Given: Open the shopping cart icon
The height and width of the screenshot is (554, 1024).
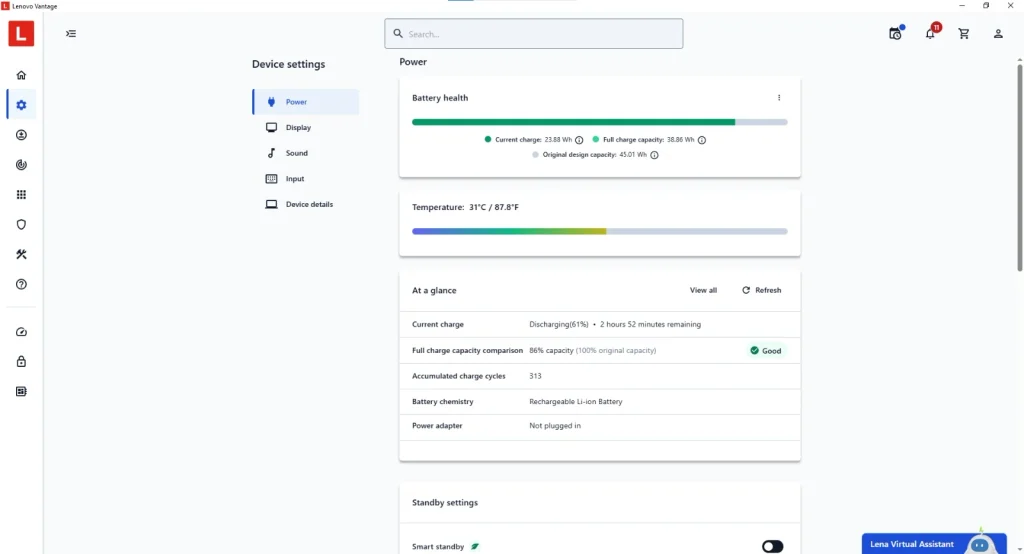Looking at the screenshot, I should tap(963, 33).
